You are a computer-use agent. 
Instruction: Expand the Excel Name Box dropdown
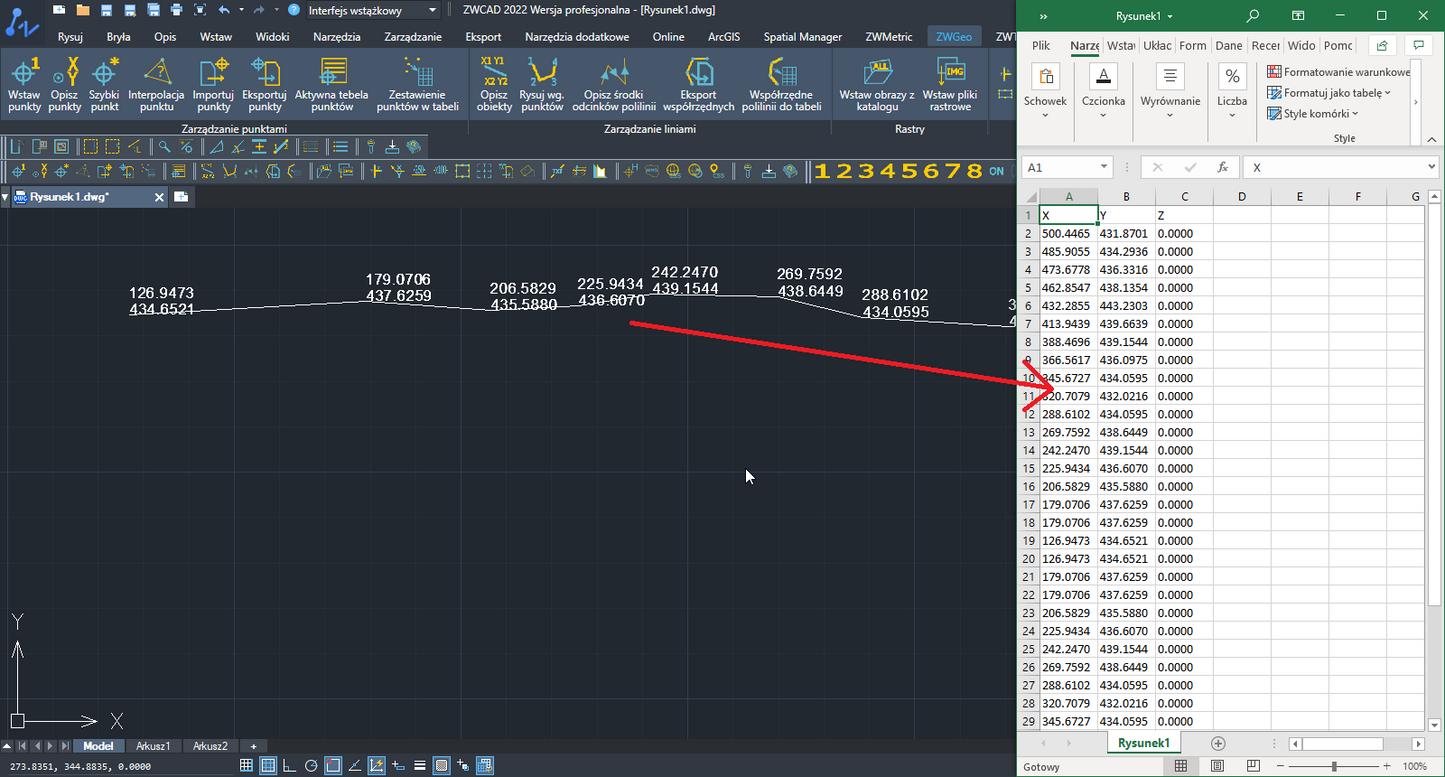point(1104,168)
